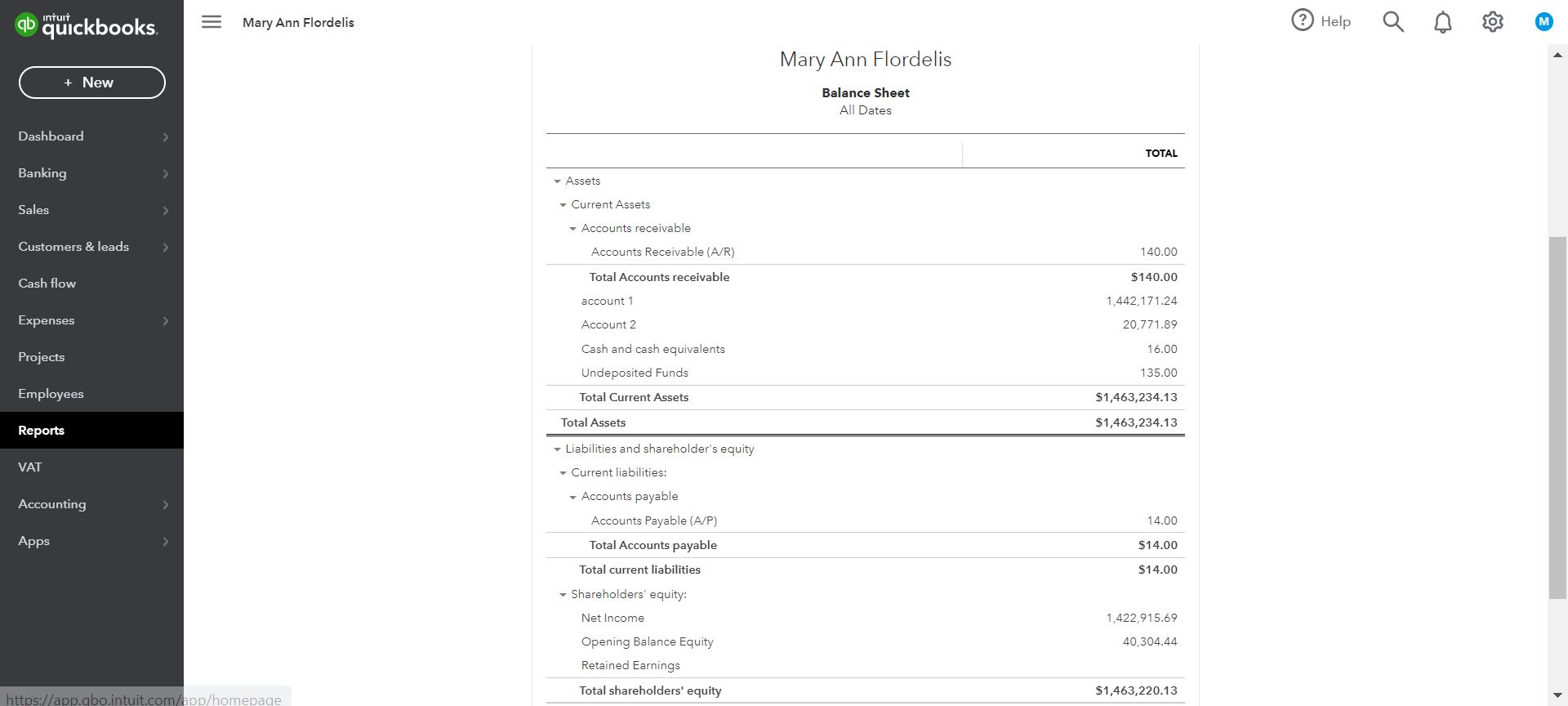Viewport: 1568px width, 706px height.
Task: Open the account 1 balance amount
Action: pyautogui.click(x=1141, y=302)
